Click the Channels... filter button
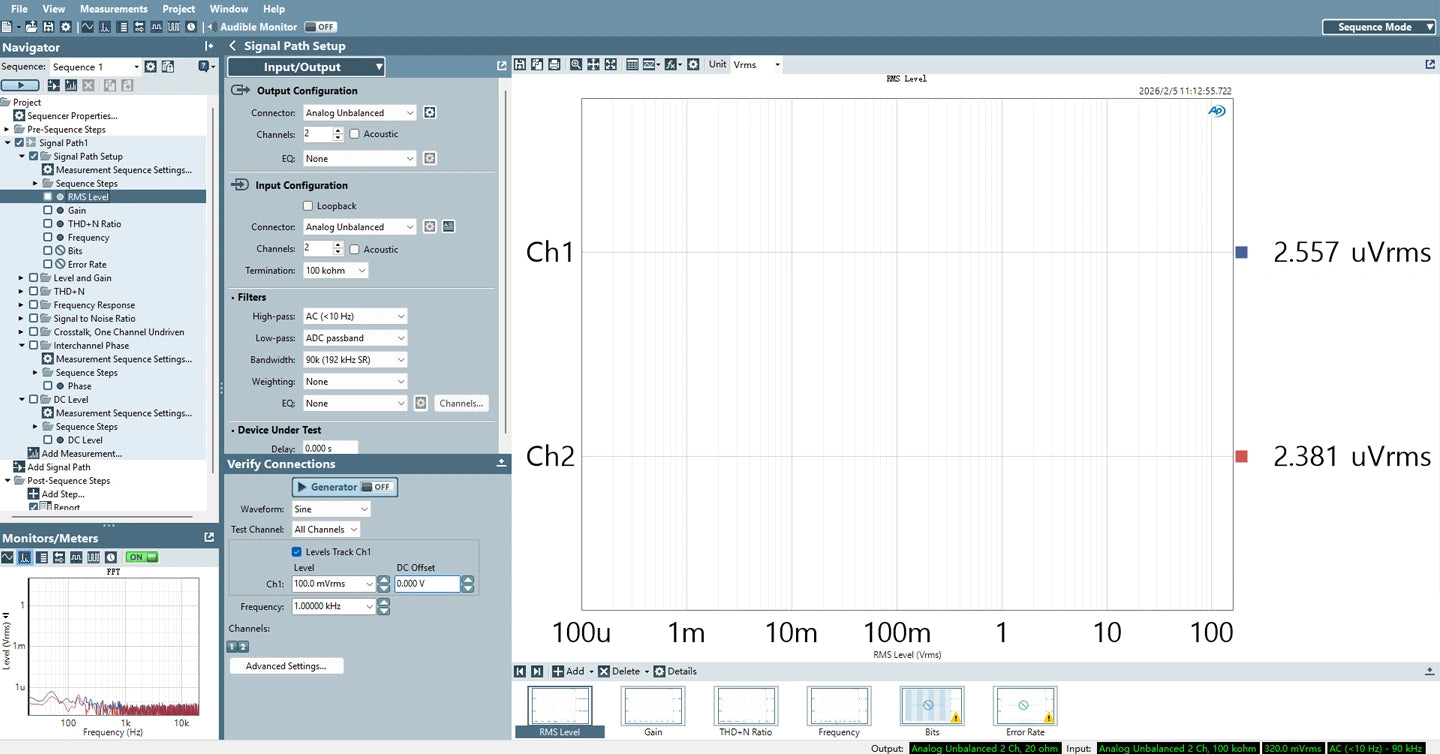The width and height of the screenshot is (1440, 754). (x=461, y=403)
